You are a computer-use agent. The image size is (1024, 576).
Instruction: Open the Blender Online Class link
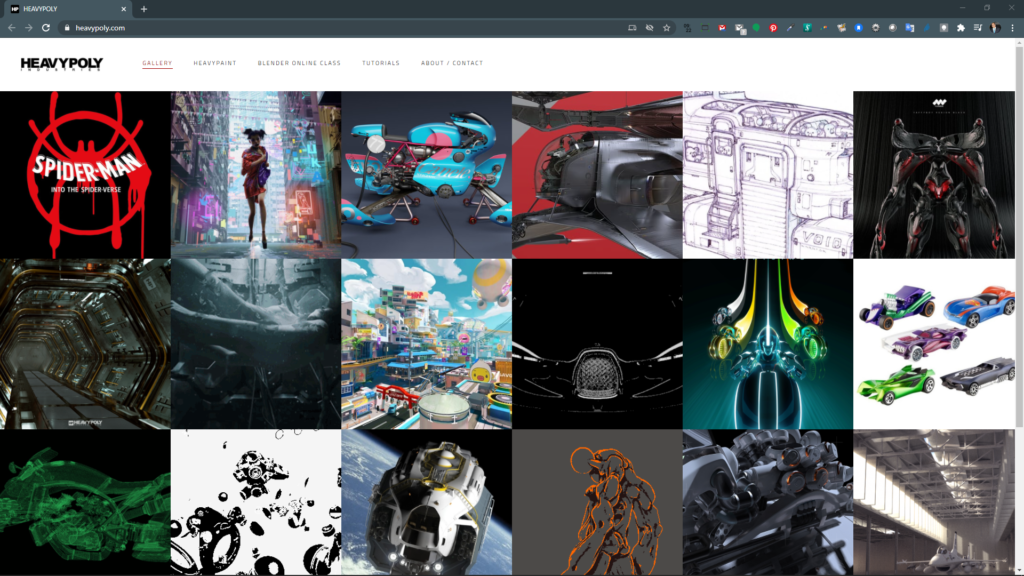tap(299, 63)
